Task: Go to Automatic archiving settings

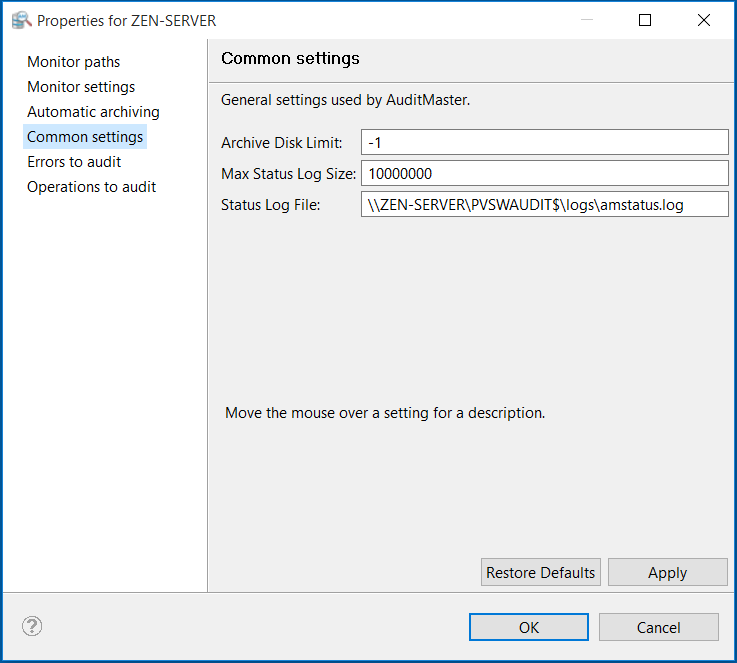Action: point(93,112)
